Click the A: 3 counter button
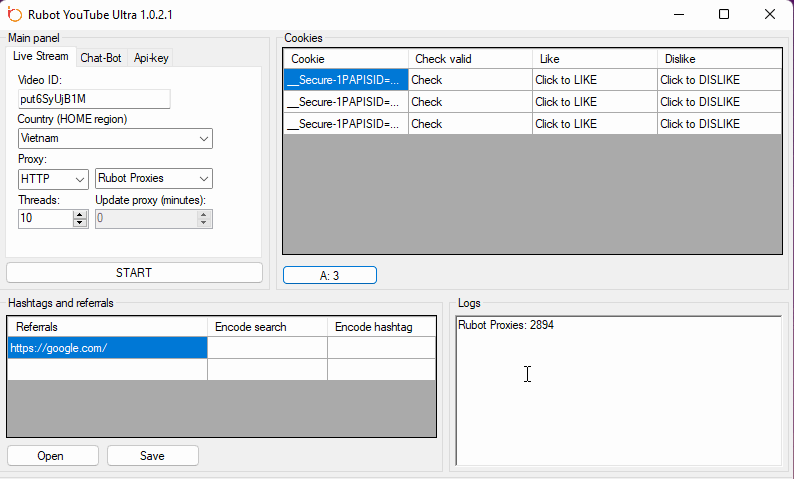This screenshot has width=794, height=479. coord(329,275)
